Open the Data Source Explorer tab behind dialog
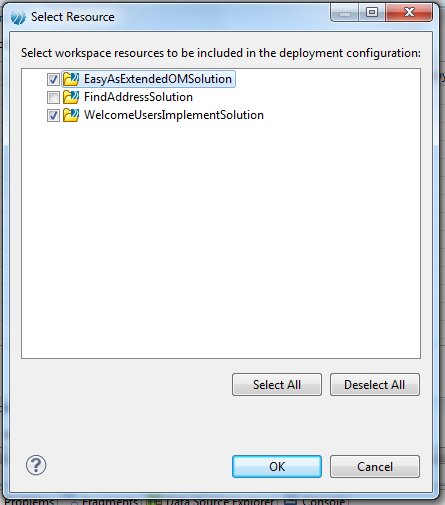The height and width of the screenshot is (505, 445). [x=212, y=501]
